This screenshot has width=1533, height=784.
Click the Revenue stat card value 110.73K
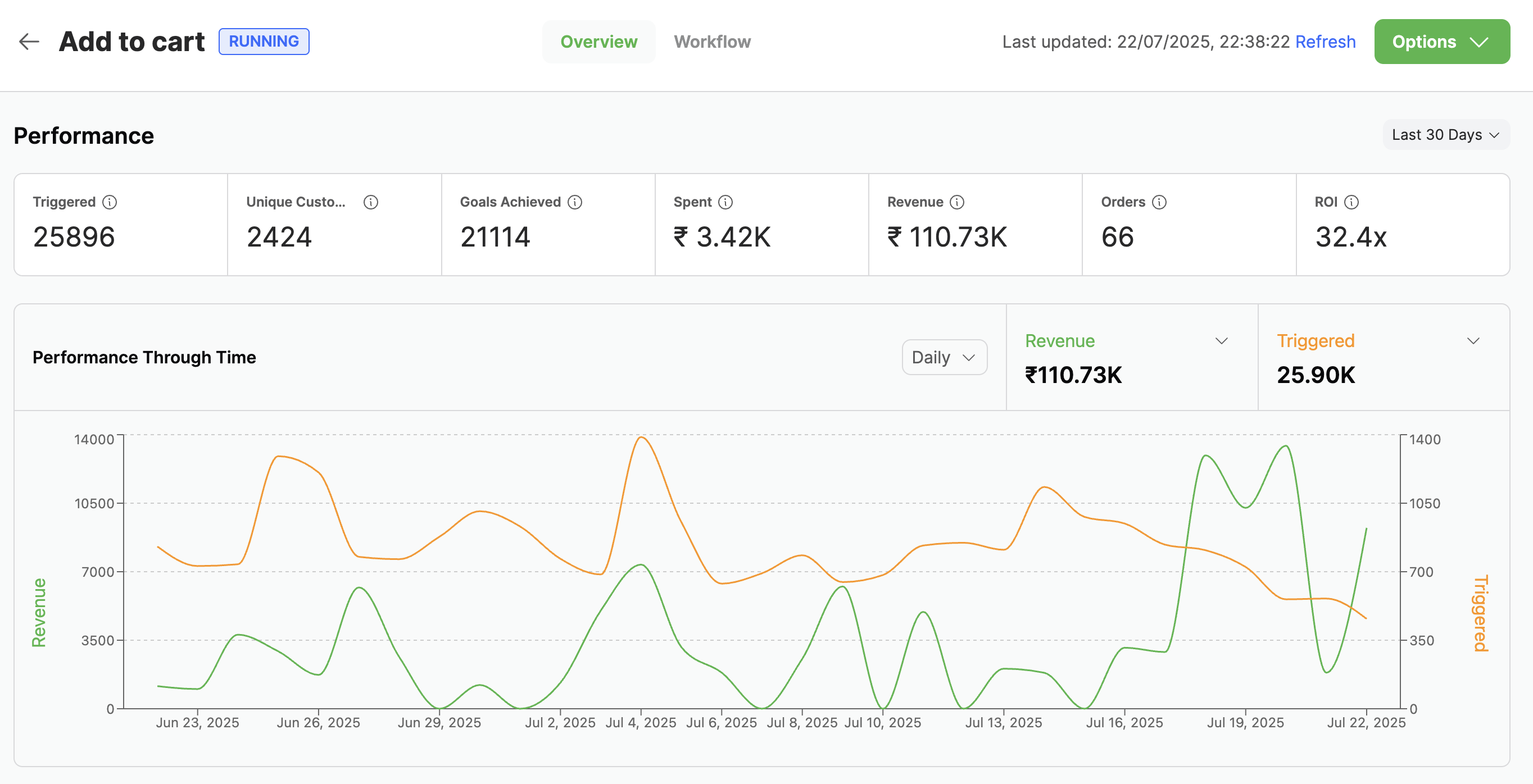[x=947, y=237]
